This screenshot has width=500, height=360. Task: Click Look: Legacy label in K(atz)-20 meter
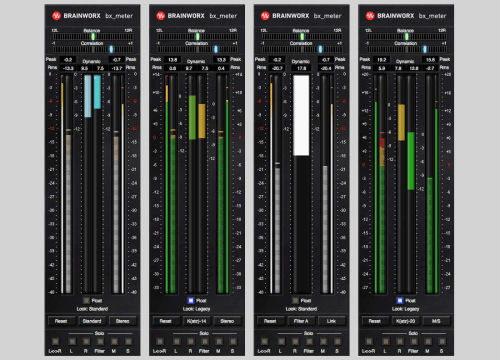click(x=406, y=309)
